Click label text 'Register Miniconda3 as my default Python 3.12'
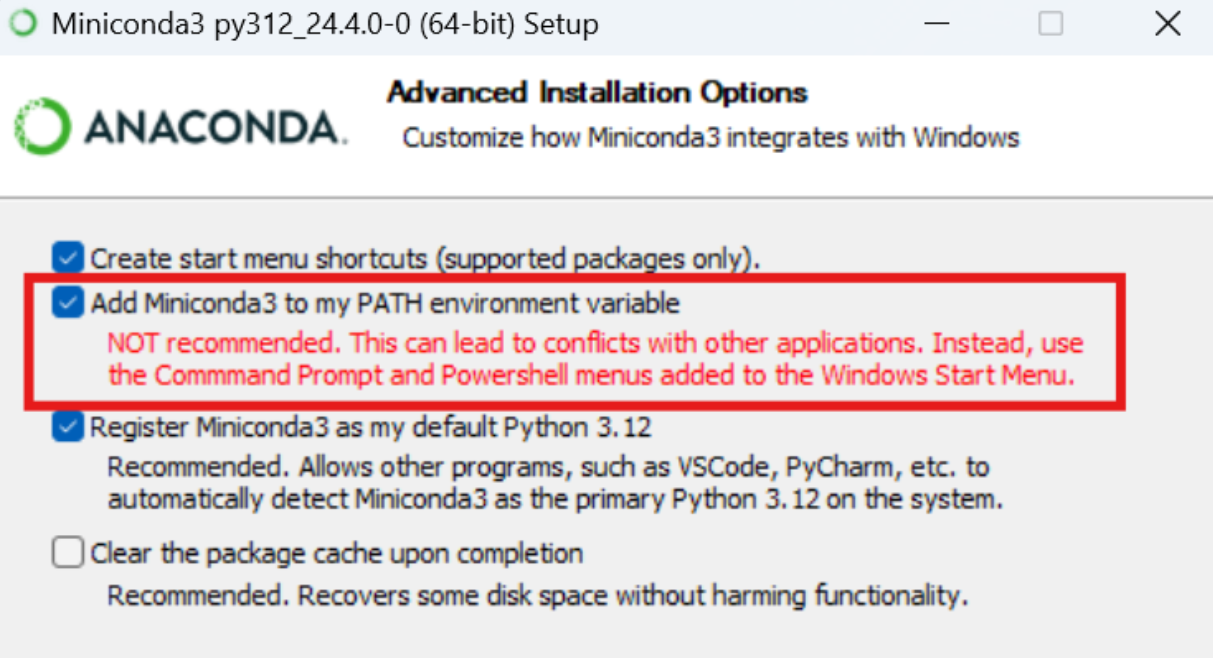The width and height of the screenshot is (1213, 658). pyautogui.click(x=371, y=428)
